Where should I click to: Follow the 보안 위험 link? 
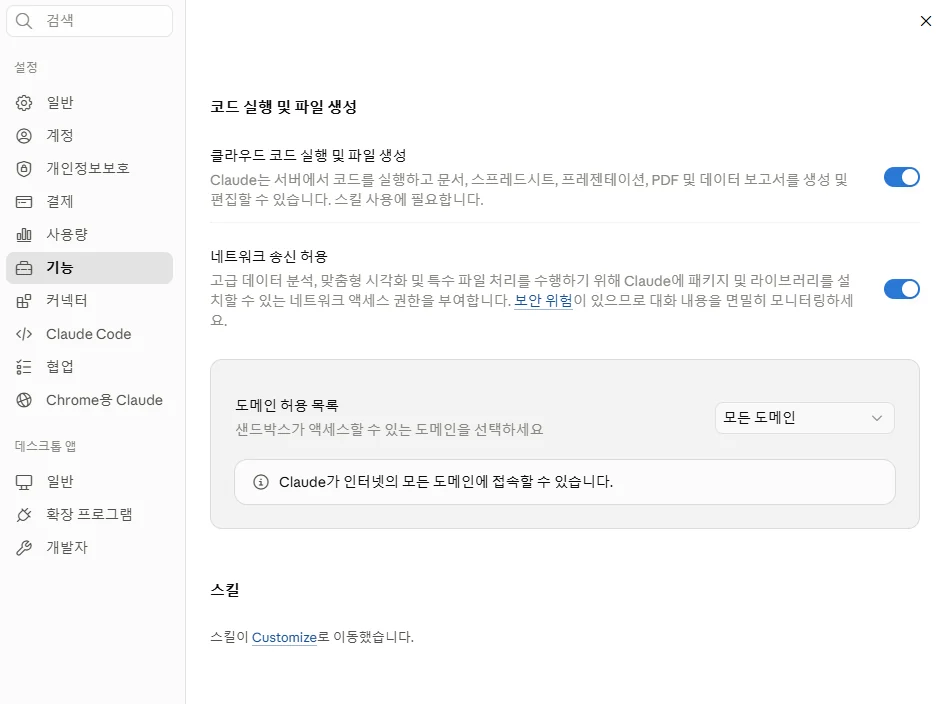coord(543,300)
